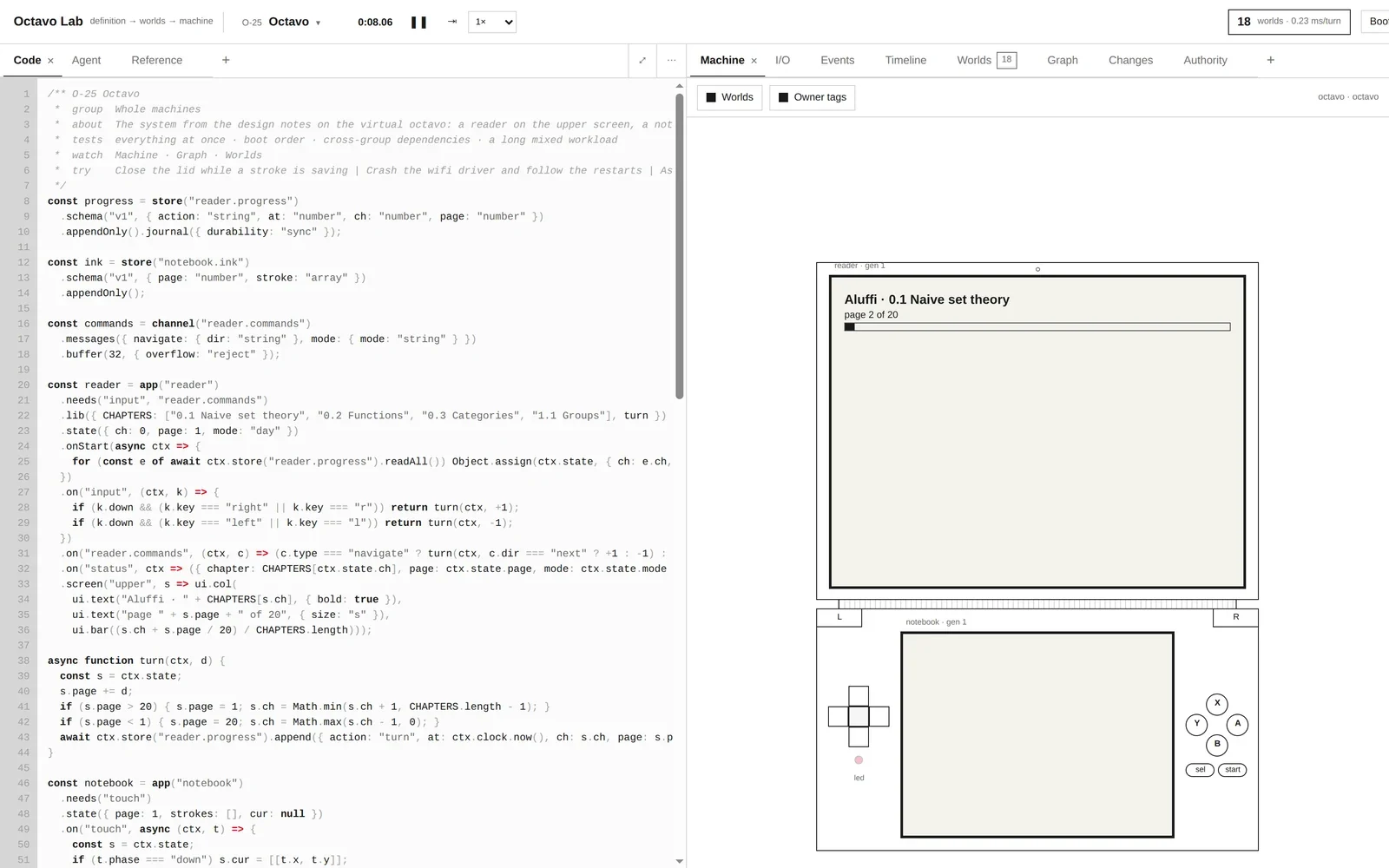Add a new tab in machine pane

tap(1270, 60)
